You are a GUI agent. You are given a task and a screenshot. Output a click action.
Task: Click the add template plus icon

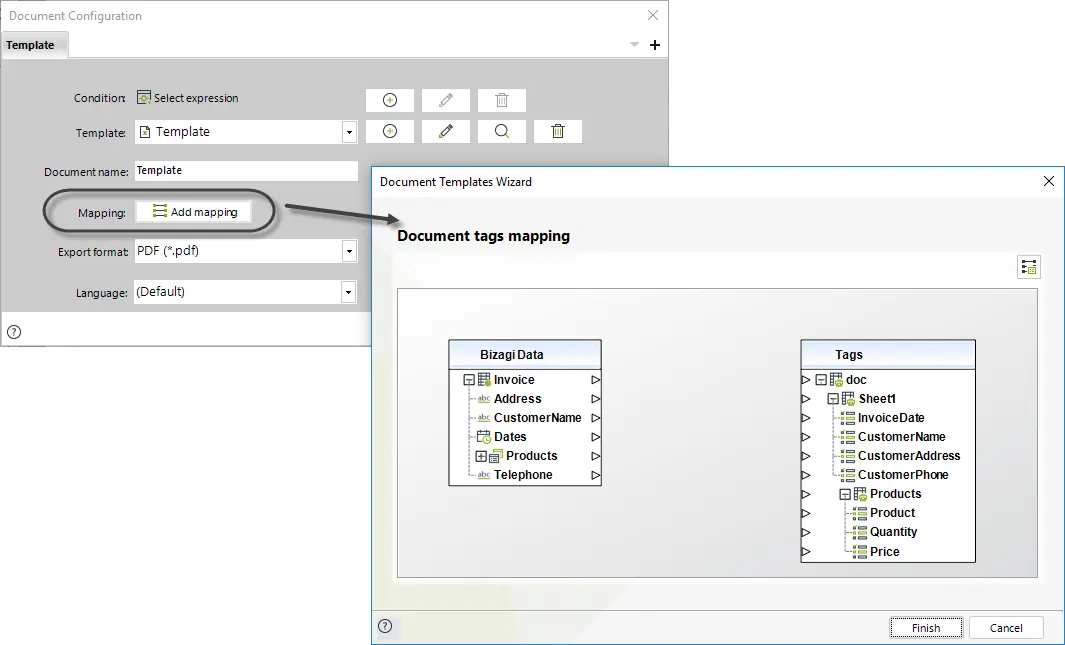coord(390,131)
